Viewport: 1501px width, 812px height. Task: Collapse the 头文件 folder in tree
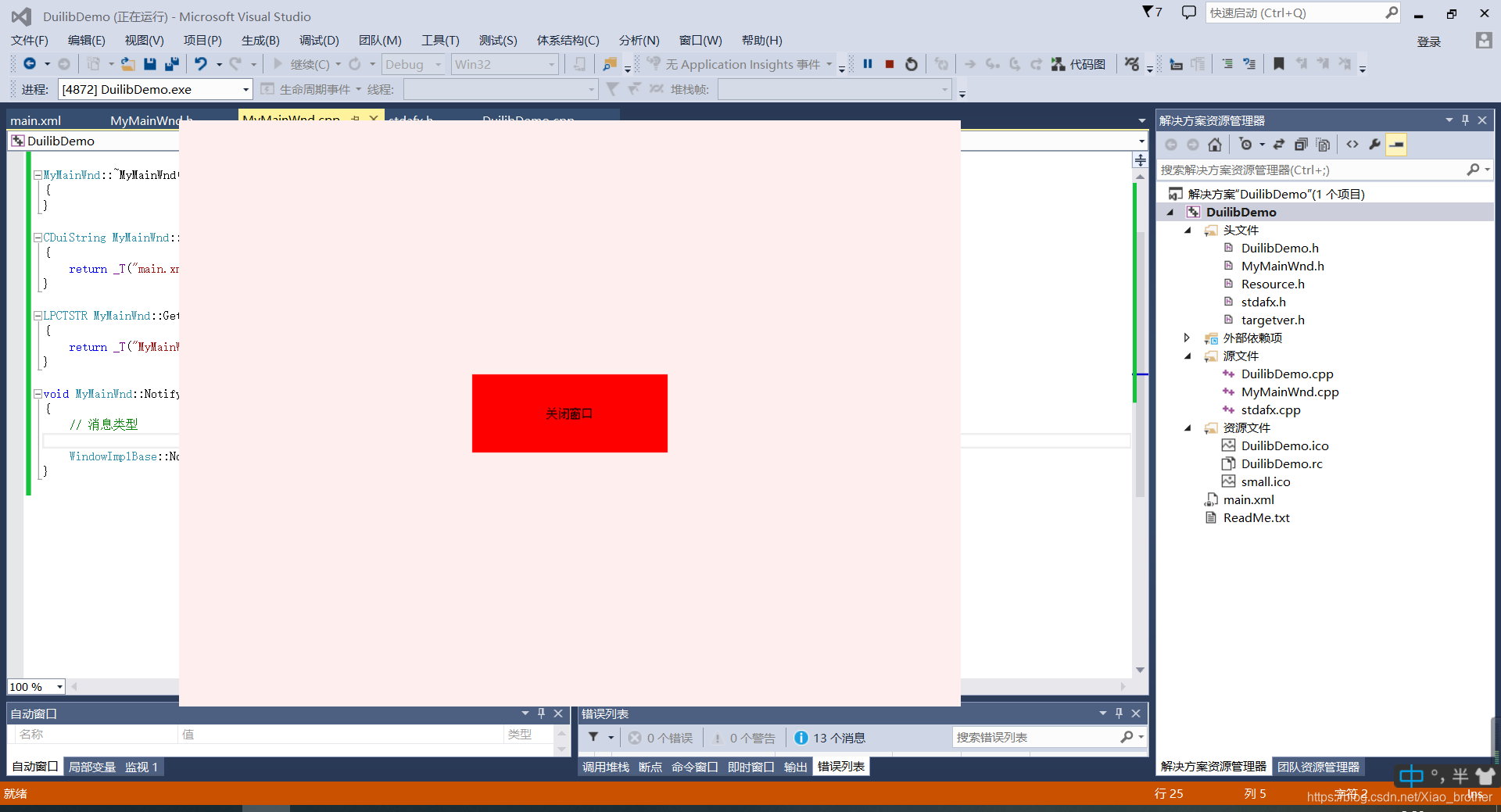click(x=1188, y=230)
